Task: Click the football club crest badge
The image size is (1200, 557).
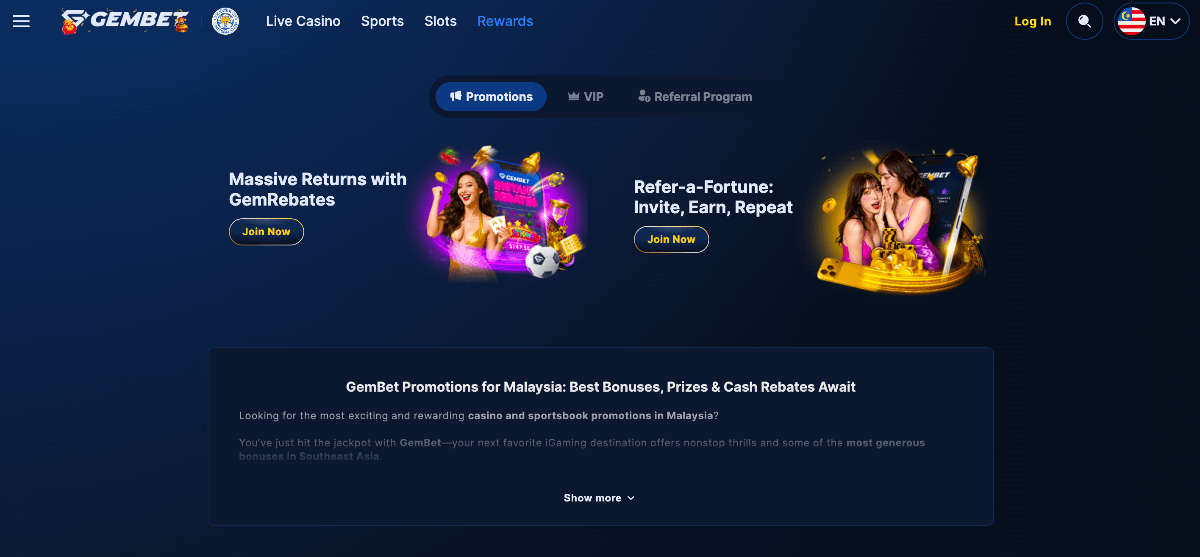Action: (226, 21)
